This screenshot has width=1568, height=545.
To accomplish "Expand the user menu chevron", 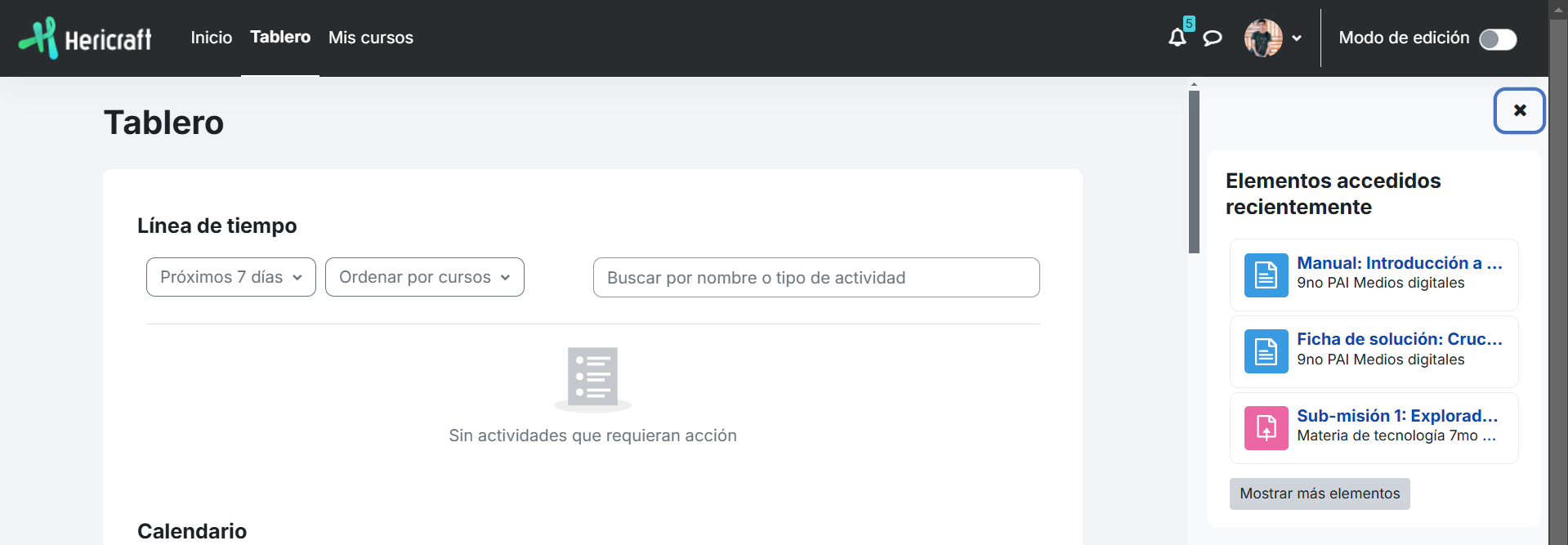I will point(1297,38).
